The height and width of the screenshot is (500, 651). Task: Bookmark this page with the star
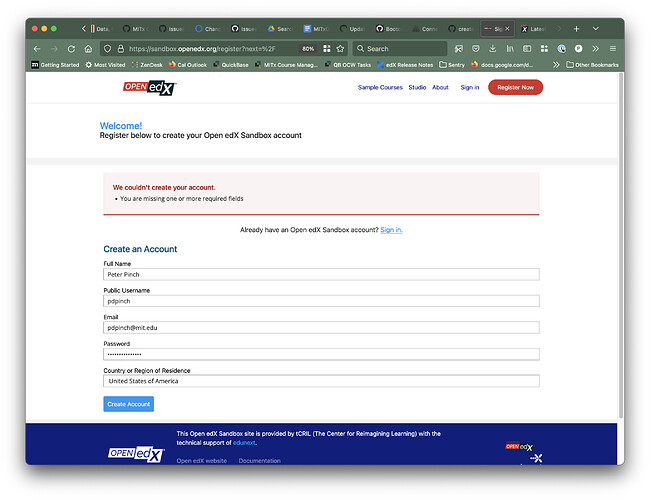pos(340,49)
